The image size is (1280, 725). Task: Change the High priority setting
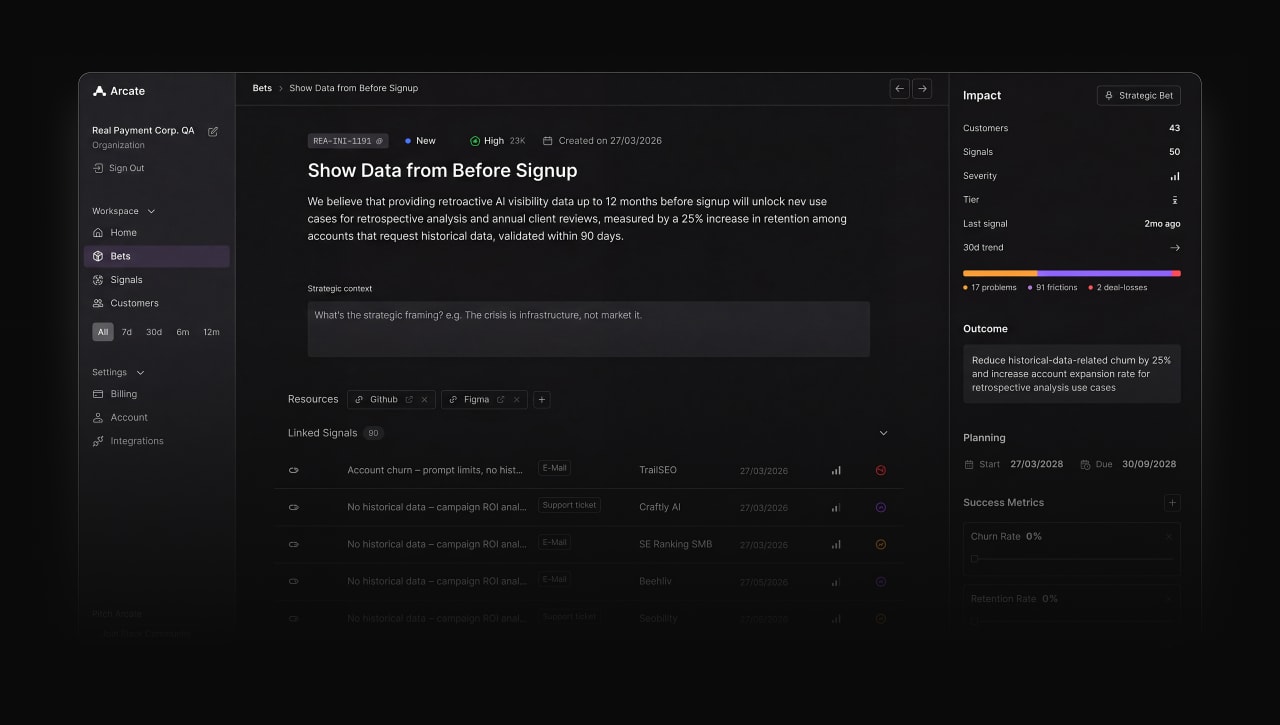497,141
